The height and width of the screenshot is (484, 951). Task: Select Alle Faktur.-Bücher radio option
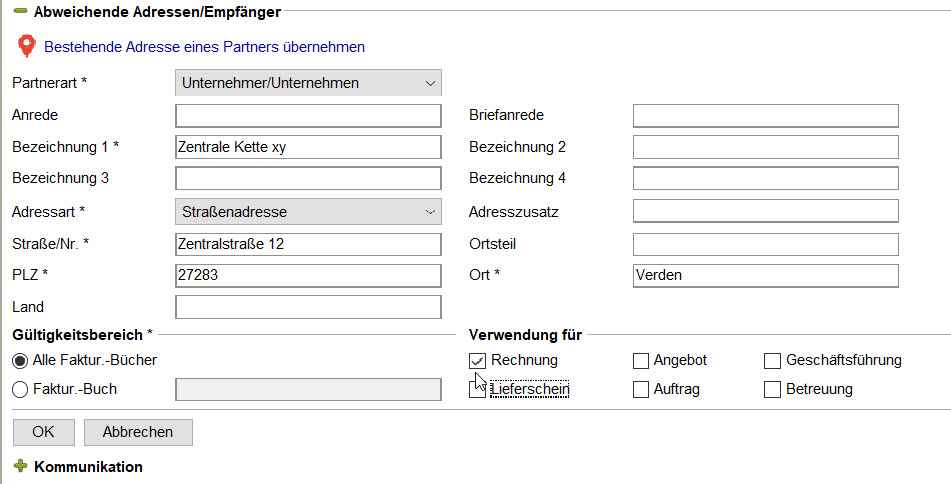coord(20,361)
